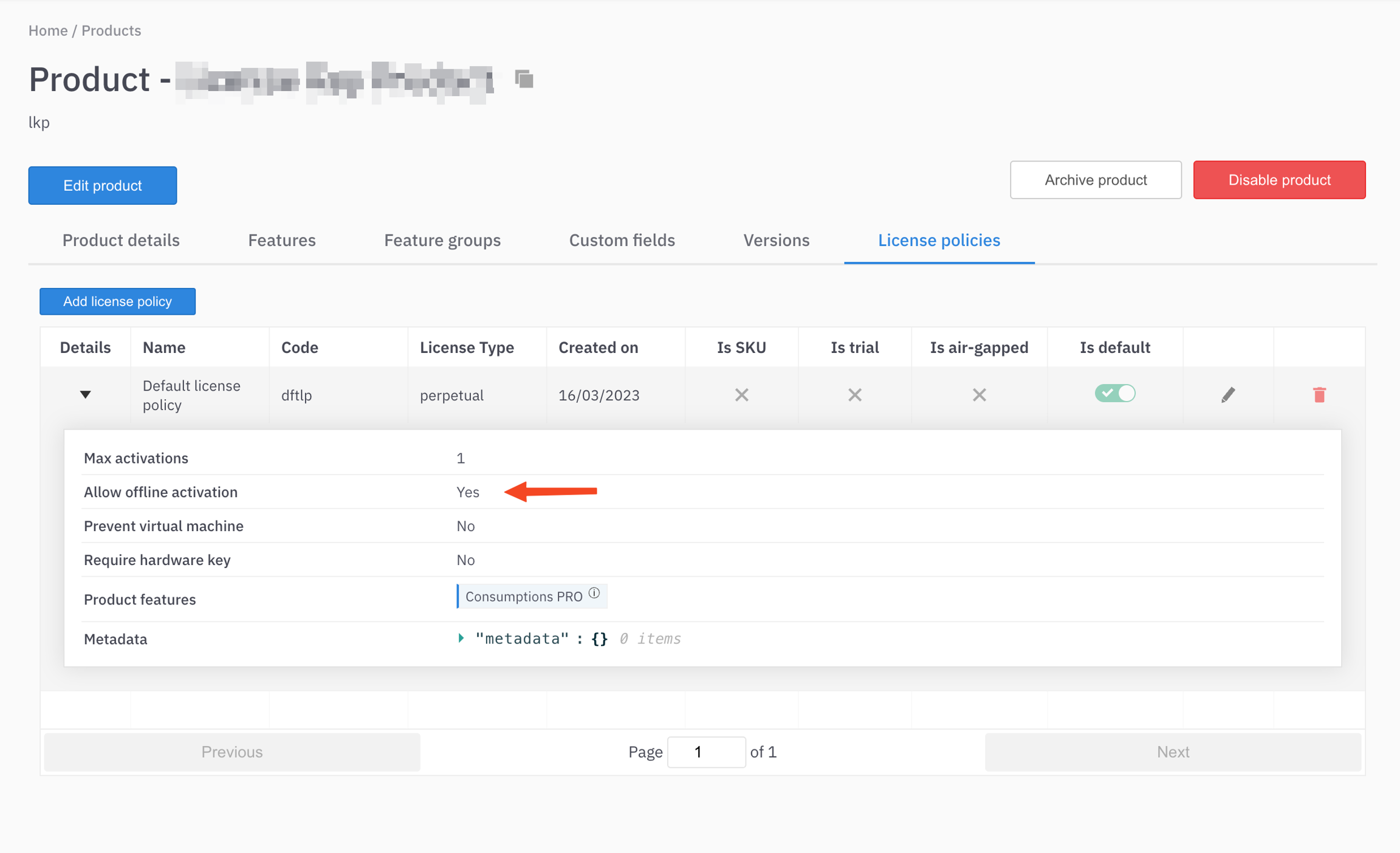
Task: Follow the Home breadcrumb link
Action: pyautogui.click(x=48, y=30)
